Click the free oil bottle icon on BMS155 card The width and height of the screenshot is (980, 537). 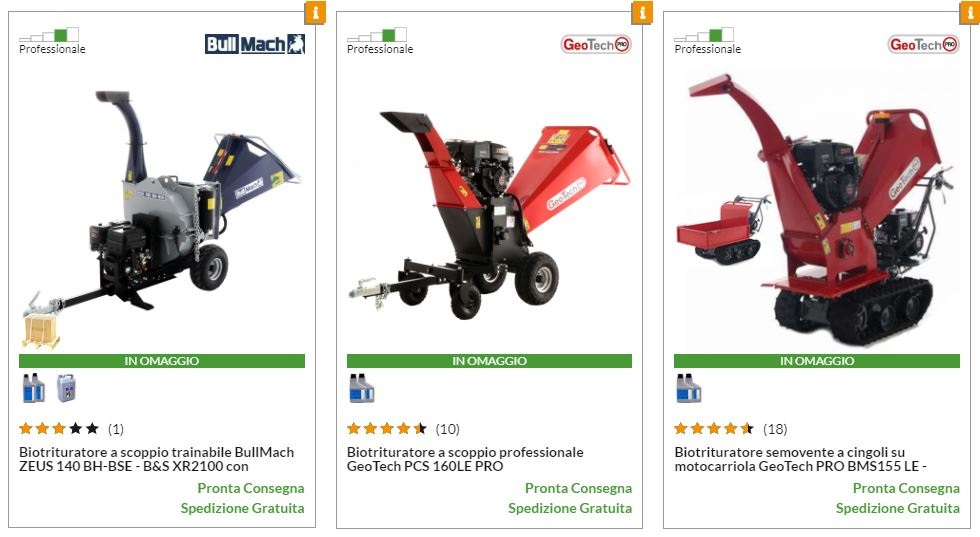(689, 388)
